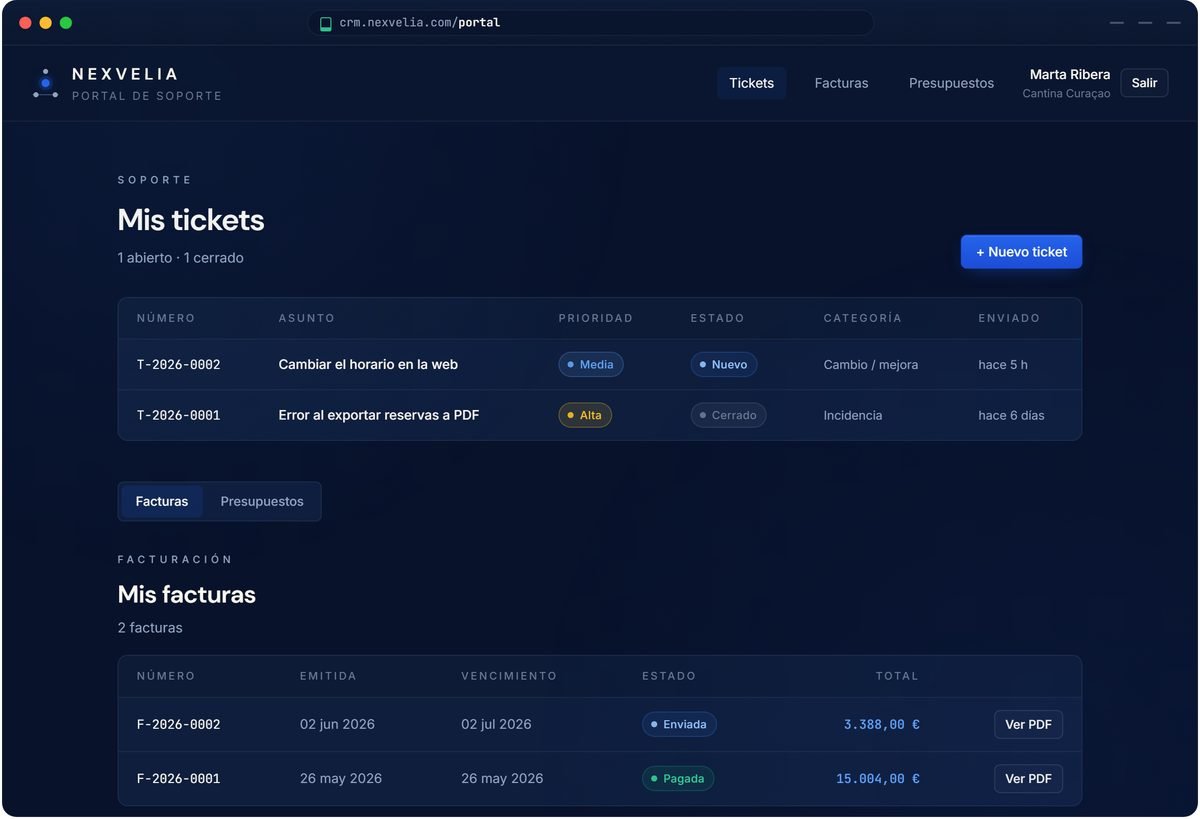The image size is (1200, 819).
Task: Click the Enviada invoice status badge
Action: pyautogui.click(x=679, y=724)
